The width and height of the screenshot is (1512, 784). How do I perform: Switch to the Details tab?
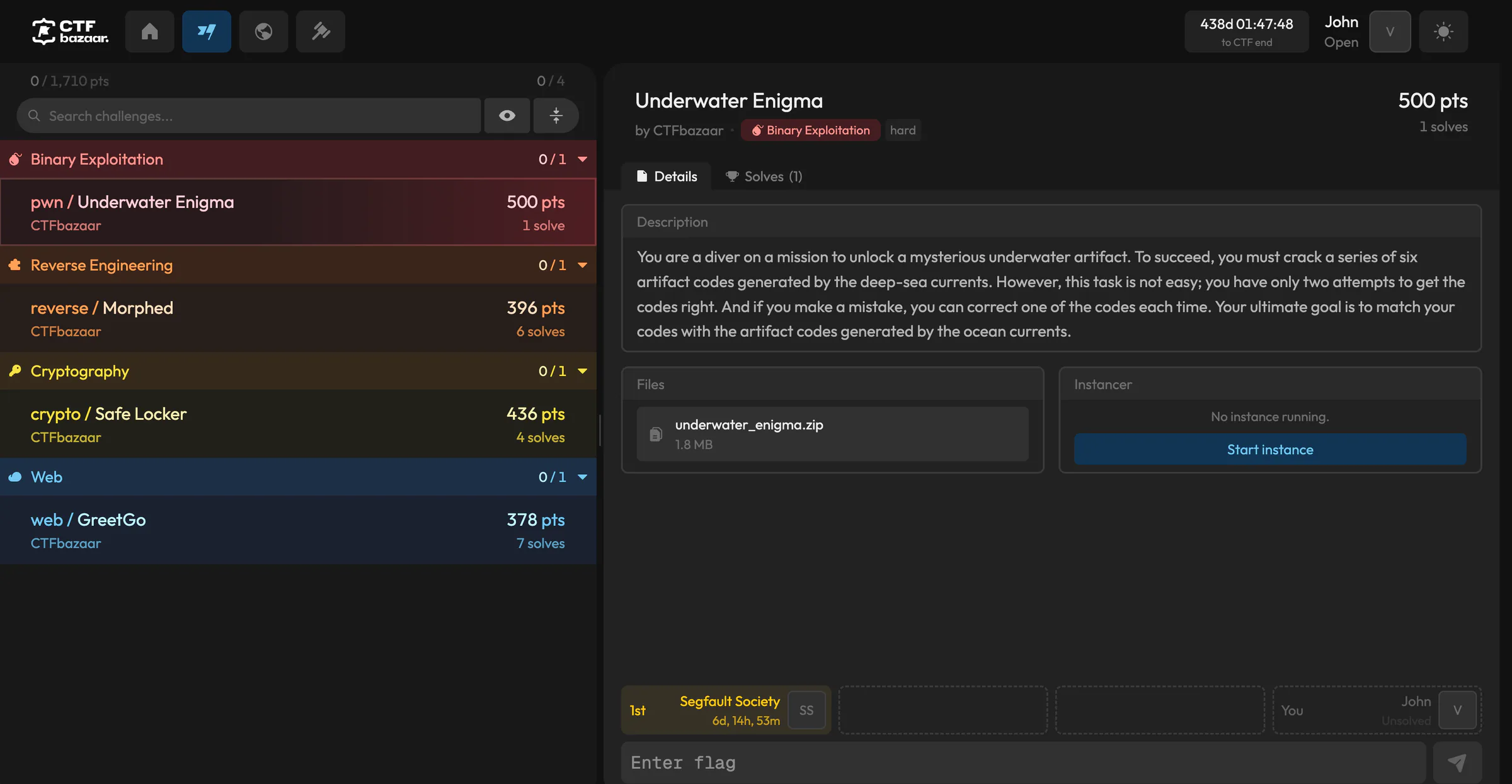(x=667, y=176)
